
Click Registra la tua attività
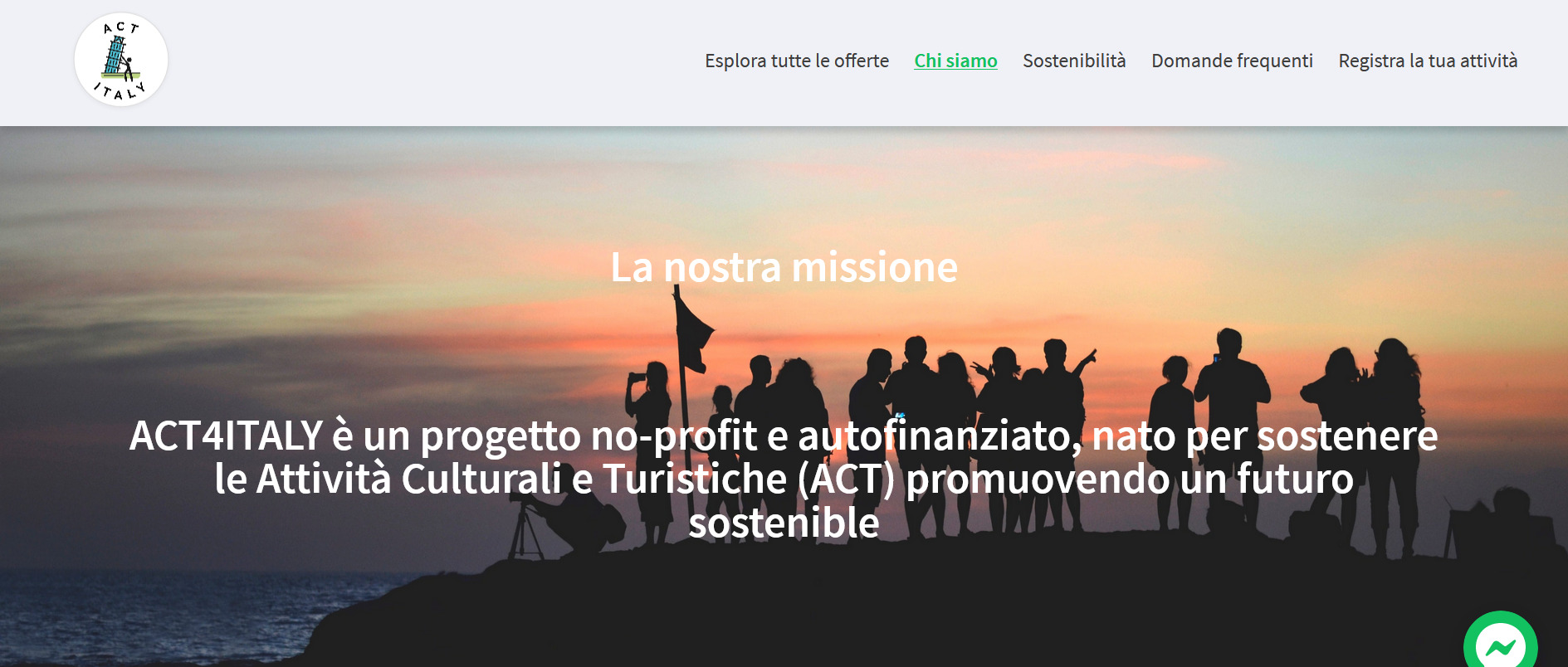tap(1428, 61)
